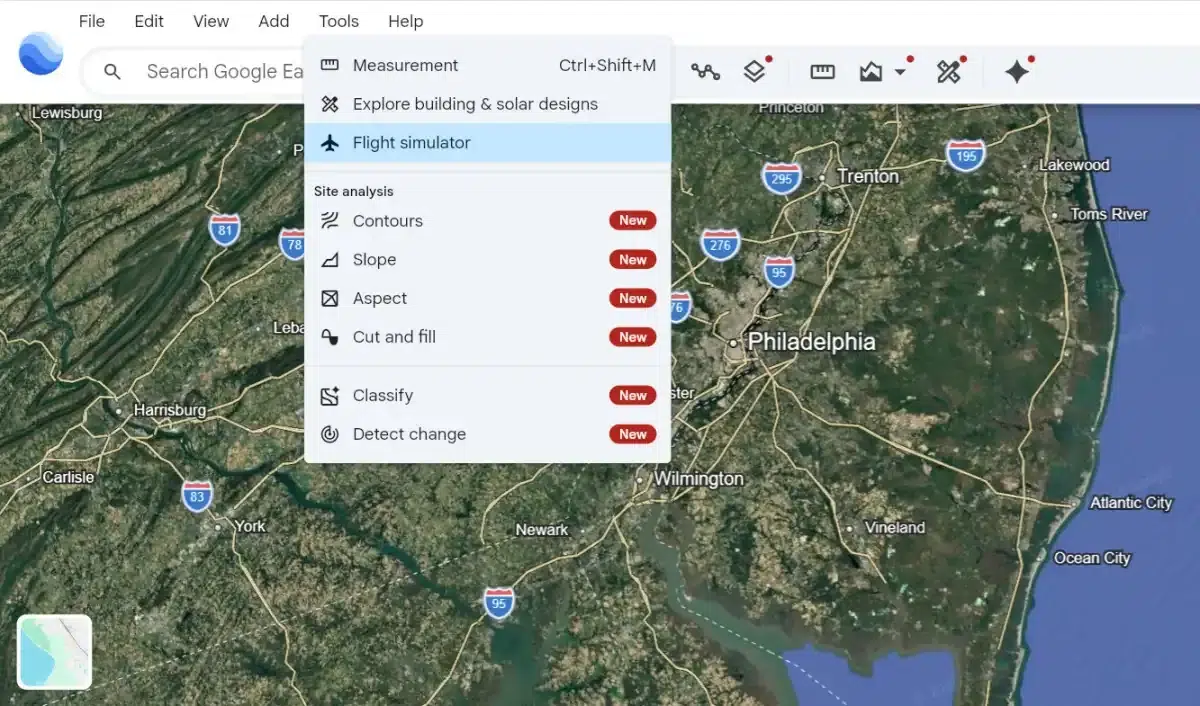Click the search magnifier icon
This screenshot has height=706, width=1200.
[x=113, y=72]
